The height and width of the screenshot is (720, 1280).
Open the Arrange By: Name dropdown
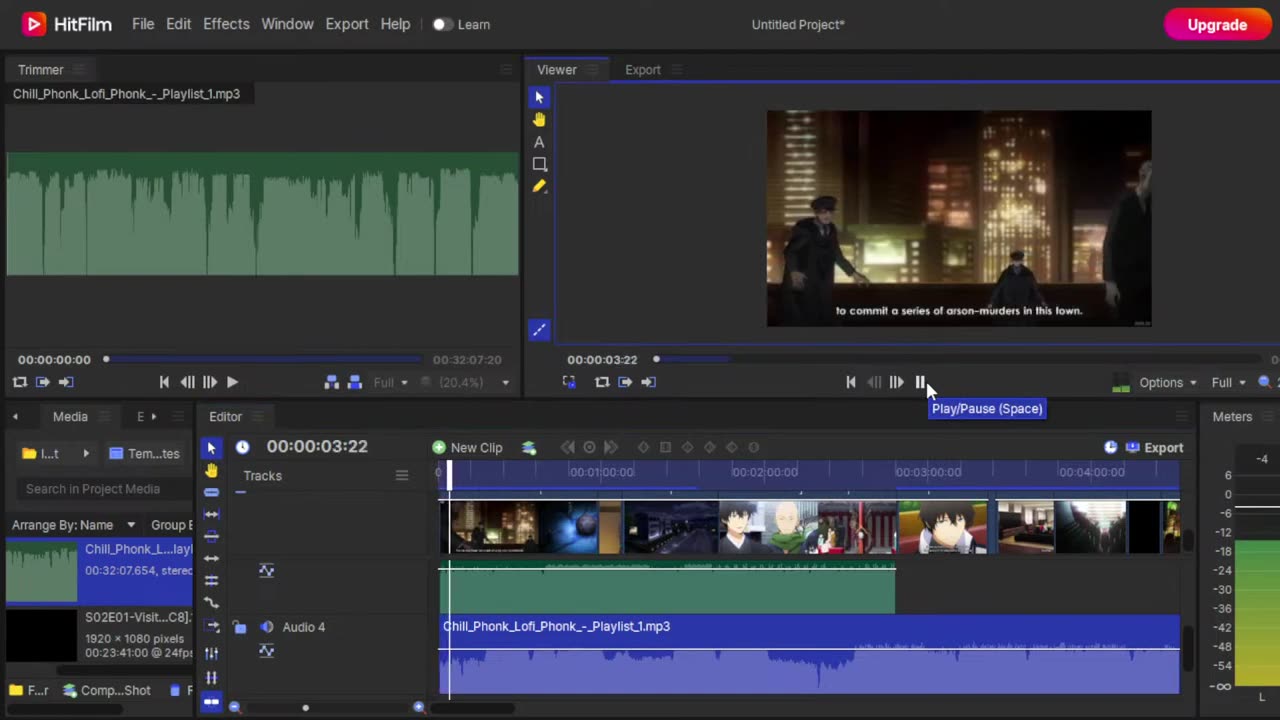[73, 525]
